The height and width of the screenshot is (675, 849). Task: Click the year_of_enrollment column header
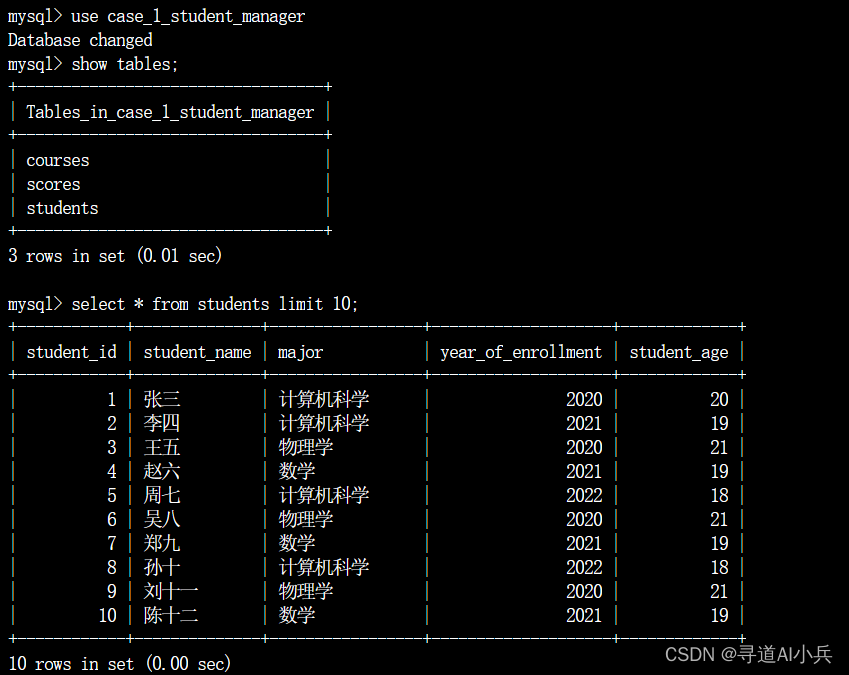pos(521,352)
